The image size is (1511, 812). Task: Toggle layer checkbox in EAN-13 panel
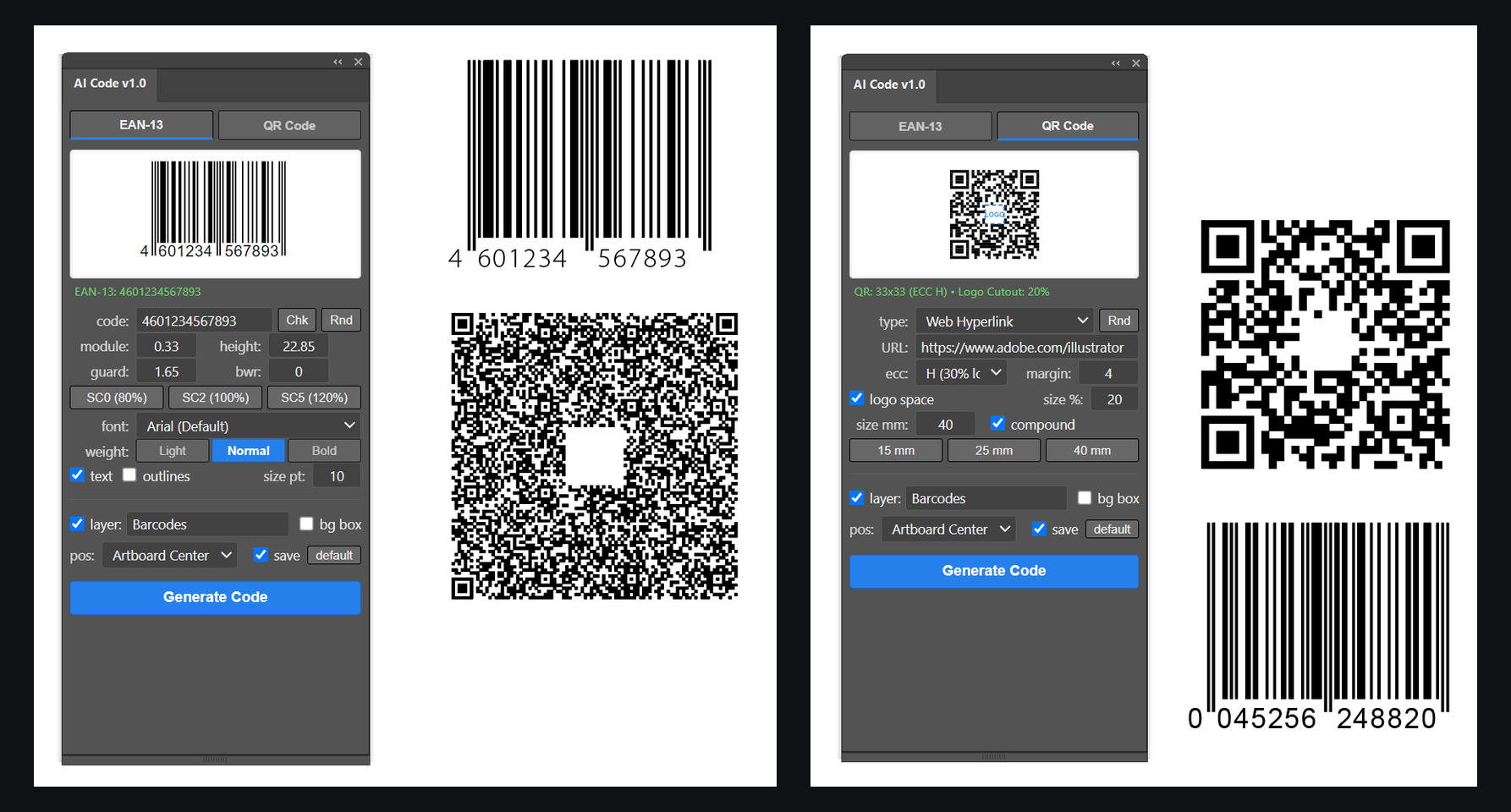(77, 524)
